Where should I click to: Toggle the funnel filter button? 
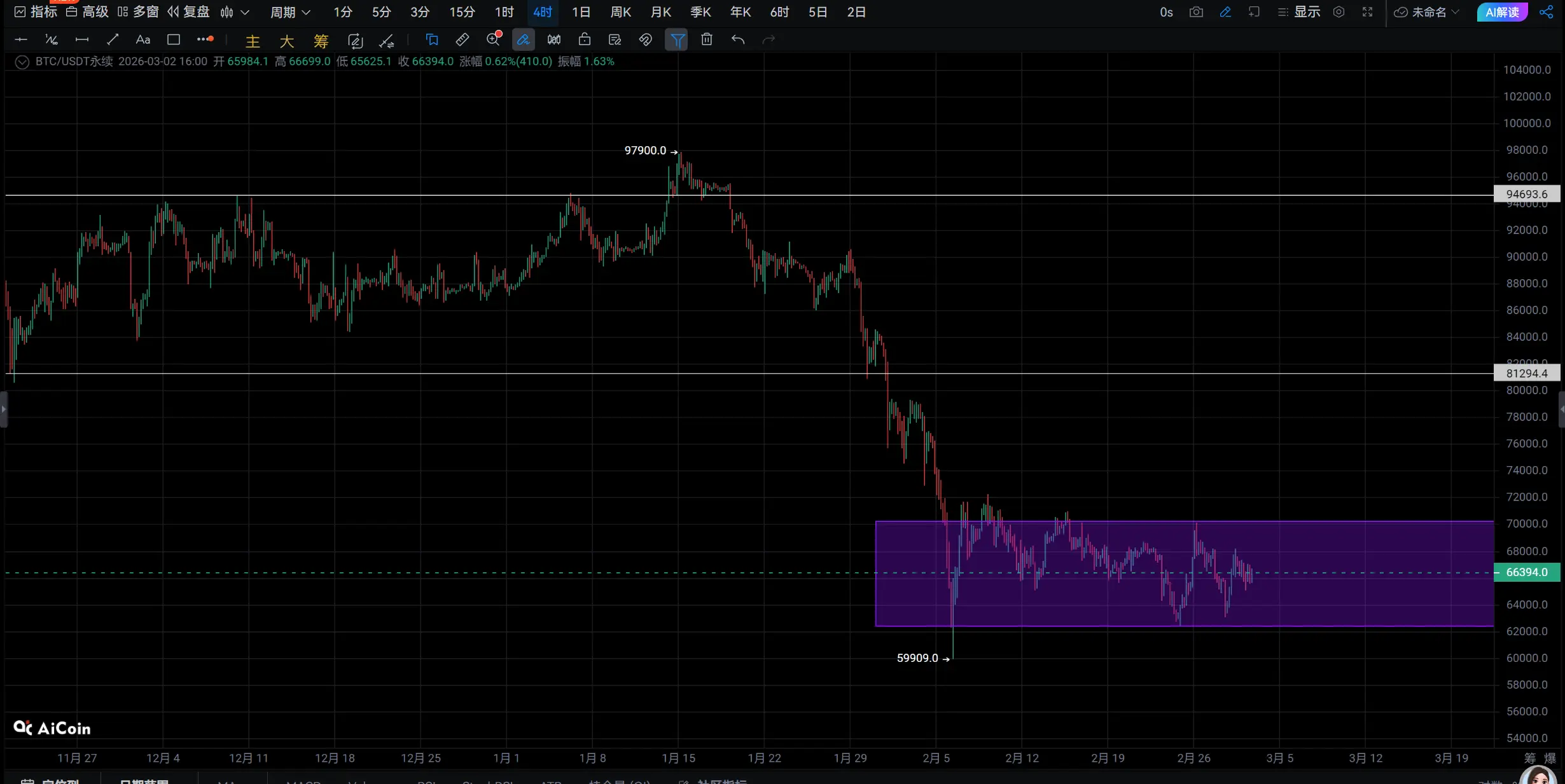pos(677,40)
